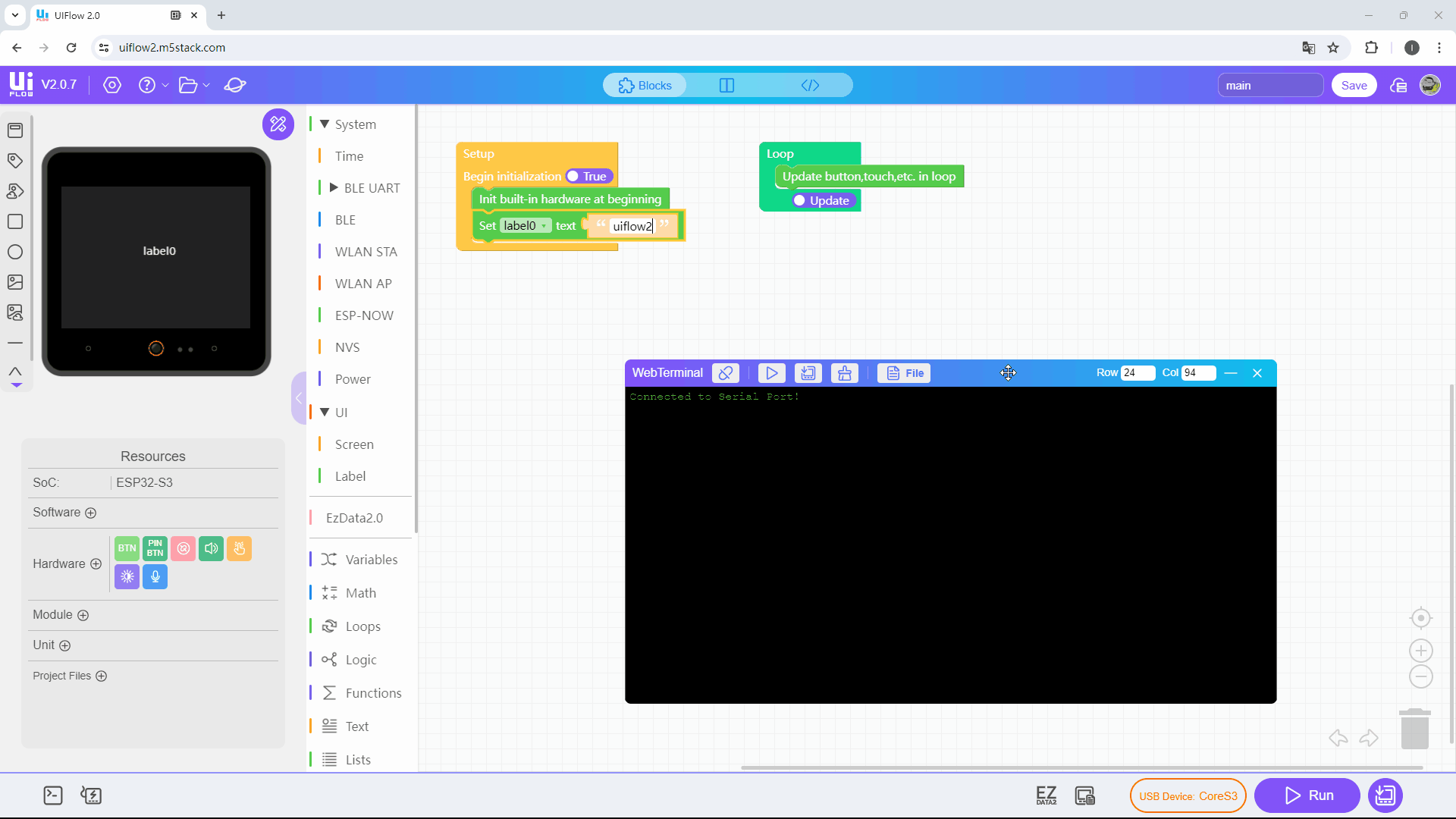Image resolution: width=1456 pixels, height=819 pixels.
Task: Edit the WebTerminal Row value field
Action: (1137, 372)
